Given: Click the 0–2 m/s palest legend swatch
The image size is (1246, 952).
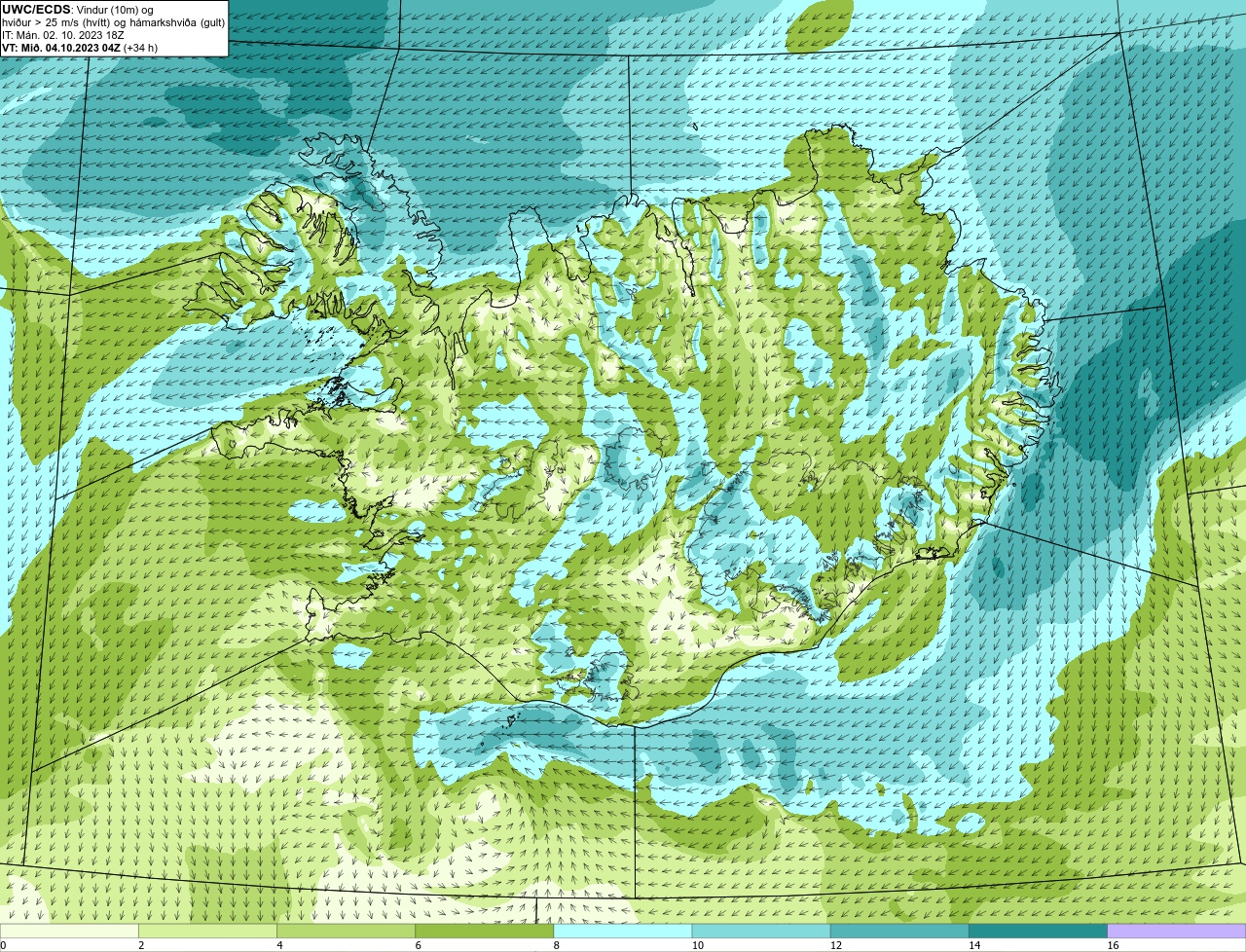Looking at the screenshot, I should (x=69, y=932).
